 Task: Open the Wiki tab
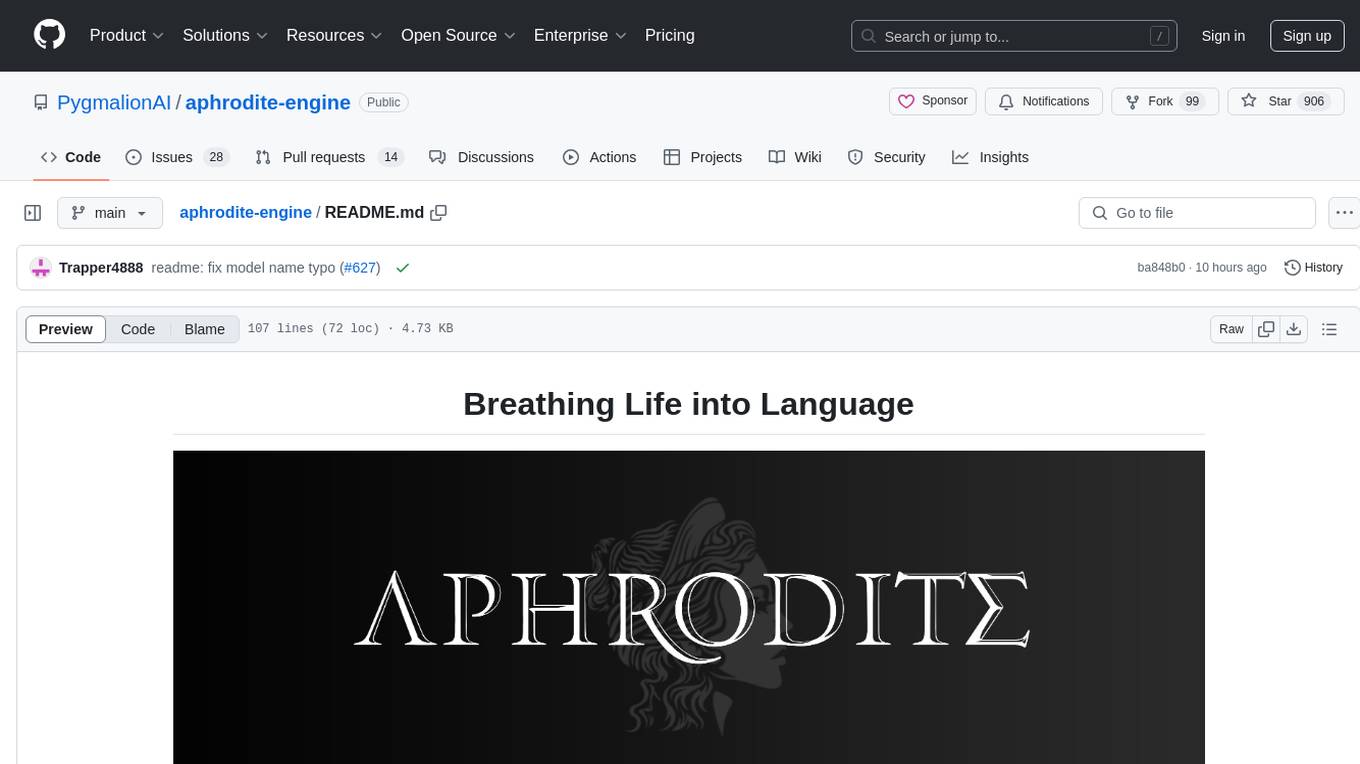click(x=796, y=157)
